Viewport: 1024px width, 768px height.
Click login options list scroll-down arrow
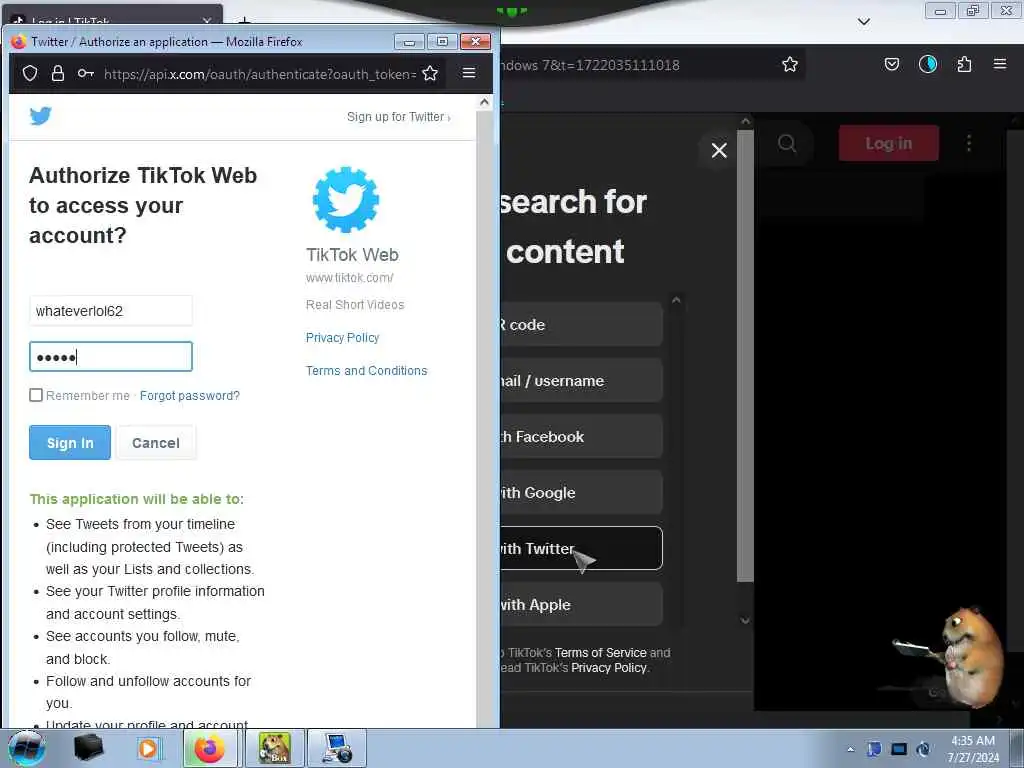coord(745,620)
